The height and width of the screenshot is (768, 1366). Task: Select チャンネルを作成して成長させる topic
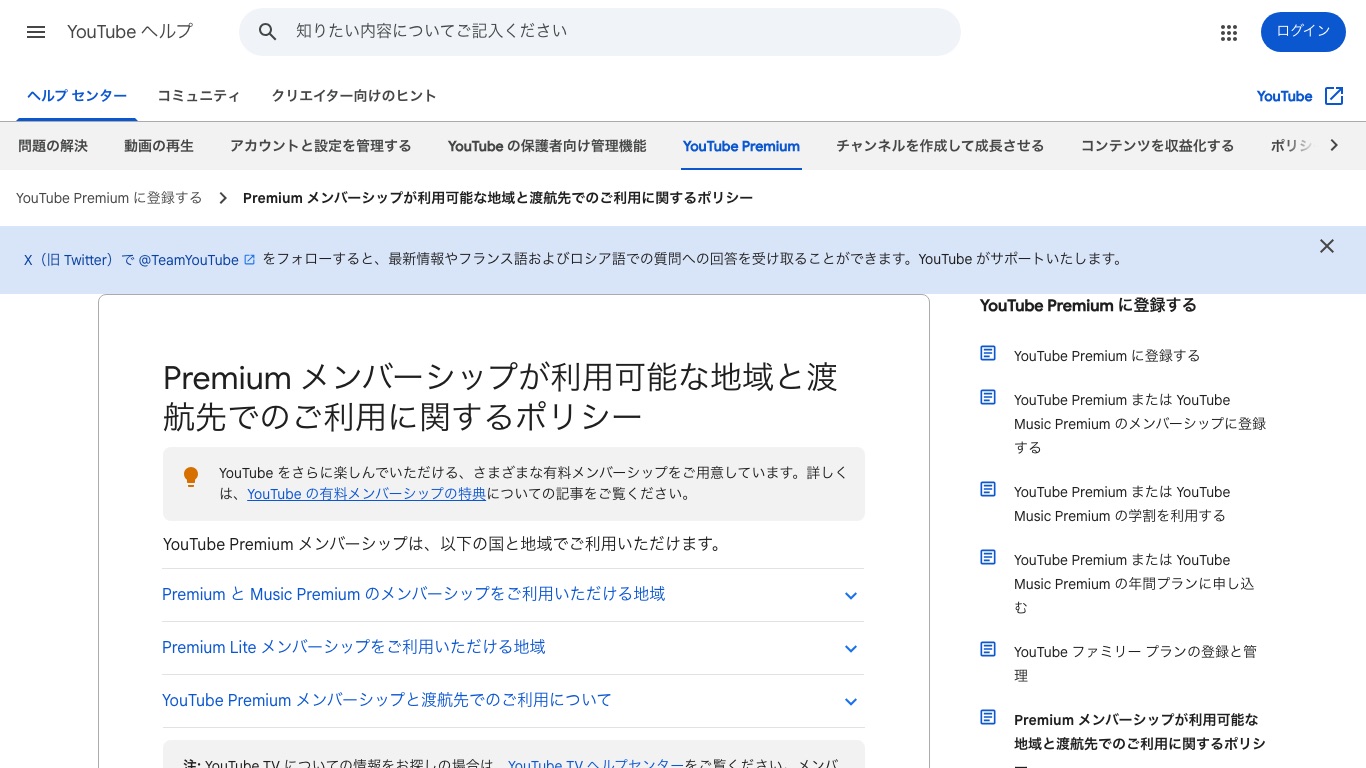[940, 146]
